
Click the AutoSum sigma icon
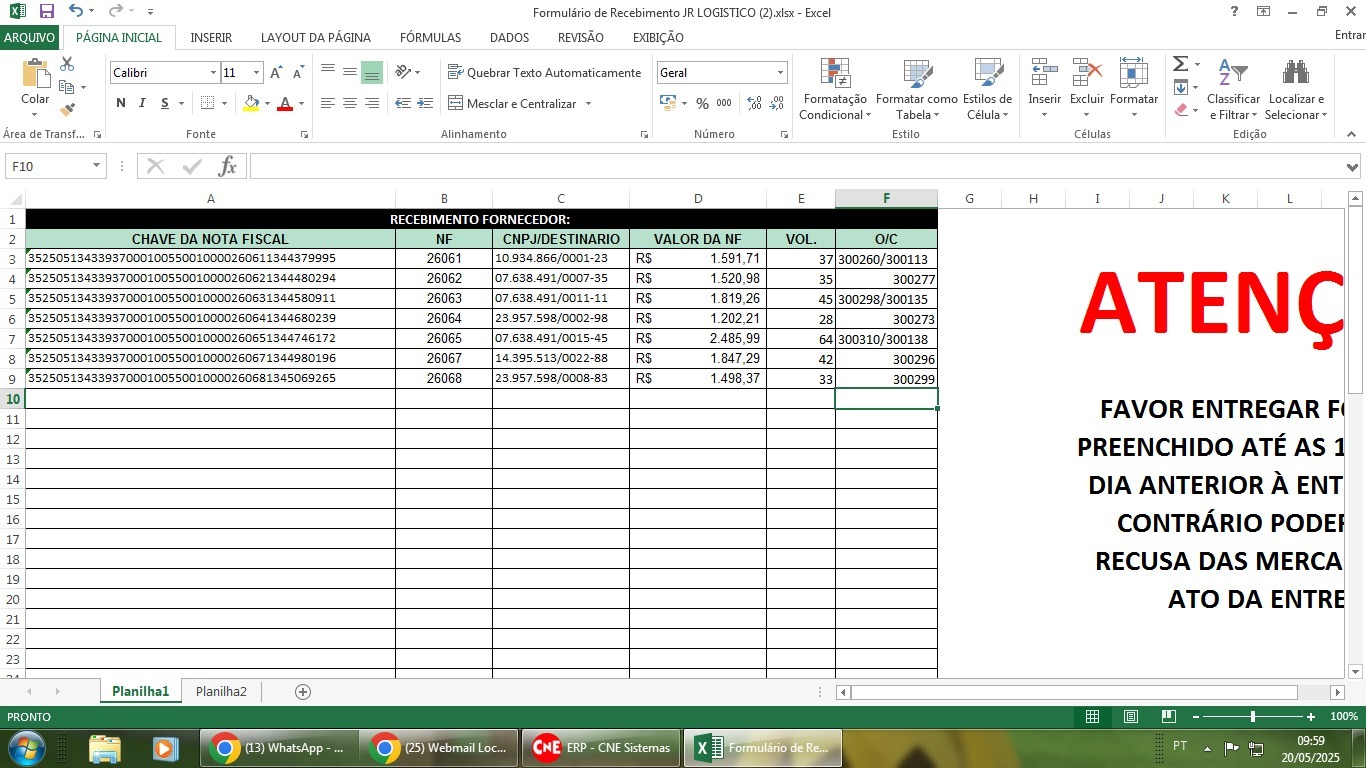[1180, 64]
